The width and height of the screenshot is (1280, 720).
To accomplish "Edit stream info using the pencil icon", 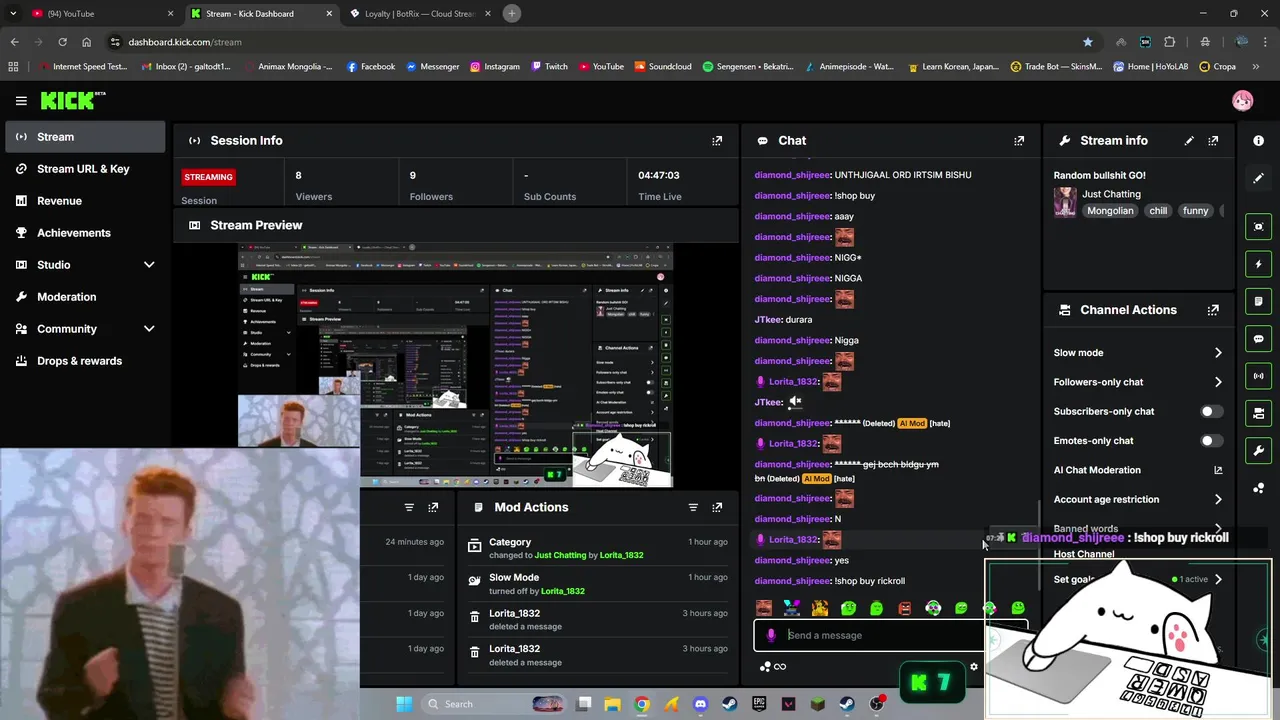I will coord(1189,141).
